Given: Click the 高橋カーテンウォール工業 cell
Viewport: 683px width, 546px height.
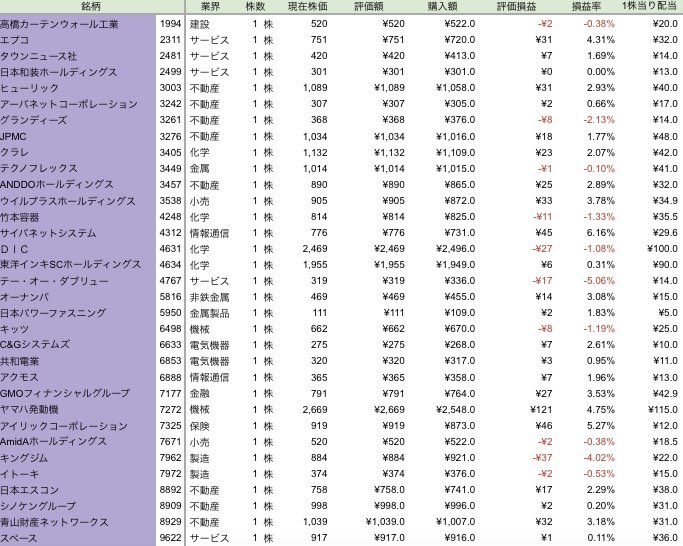Looking at the screenshot, I should 59,24.
